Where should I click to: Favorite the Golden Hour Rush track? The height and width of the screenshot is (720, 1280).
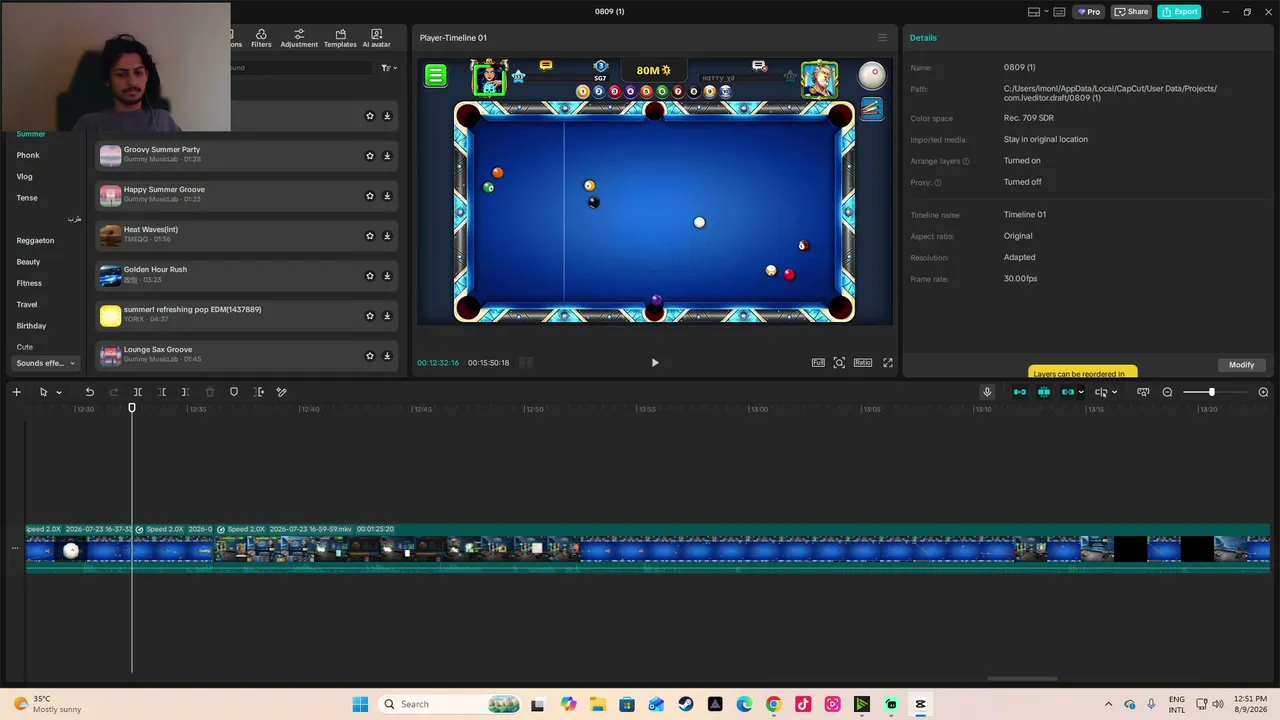click(370, 276)
